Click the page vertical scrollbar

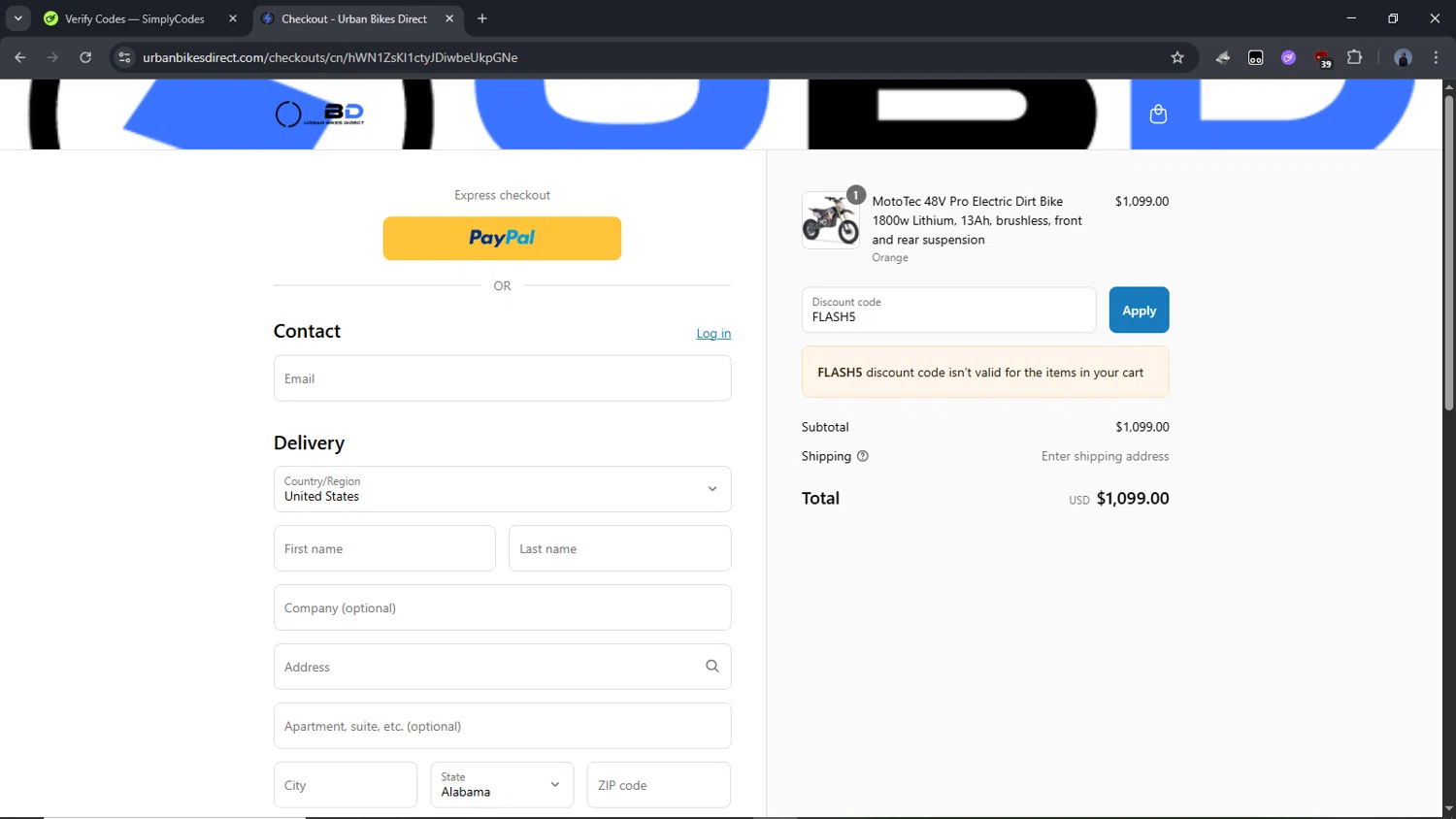coord(1448,252)
